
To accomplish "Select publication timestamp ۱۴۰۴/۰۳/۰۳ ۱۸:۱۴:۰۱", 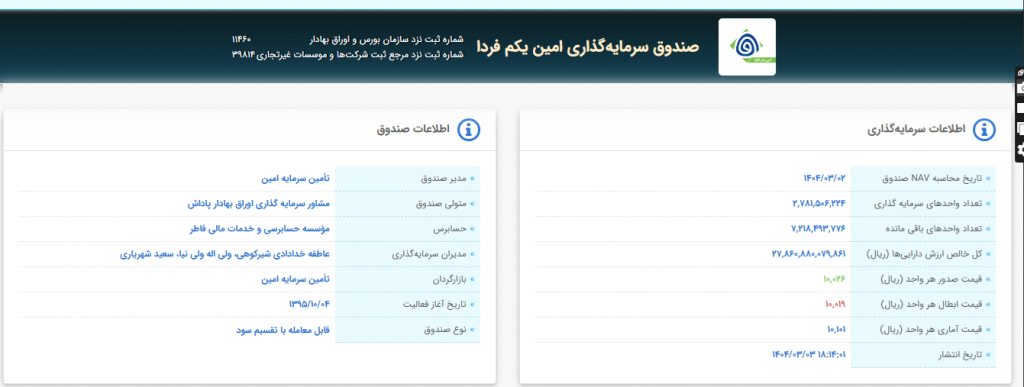I will (809, 355).
